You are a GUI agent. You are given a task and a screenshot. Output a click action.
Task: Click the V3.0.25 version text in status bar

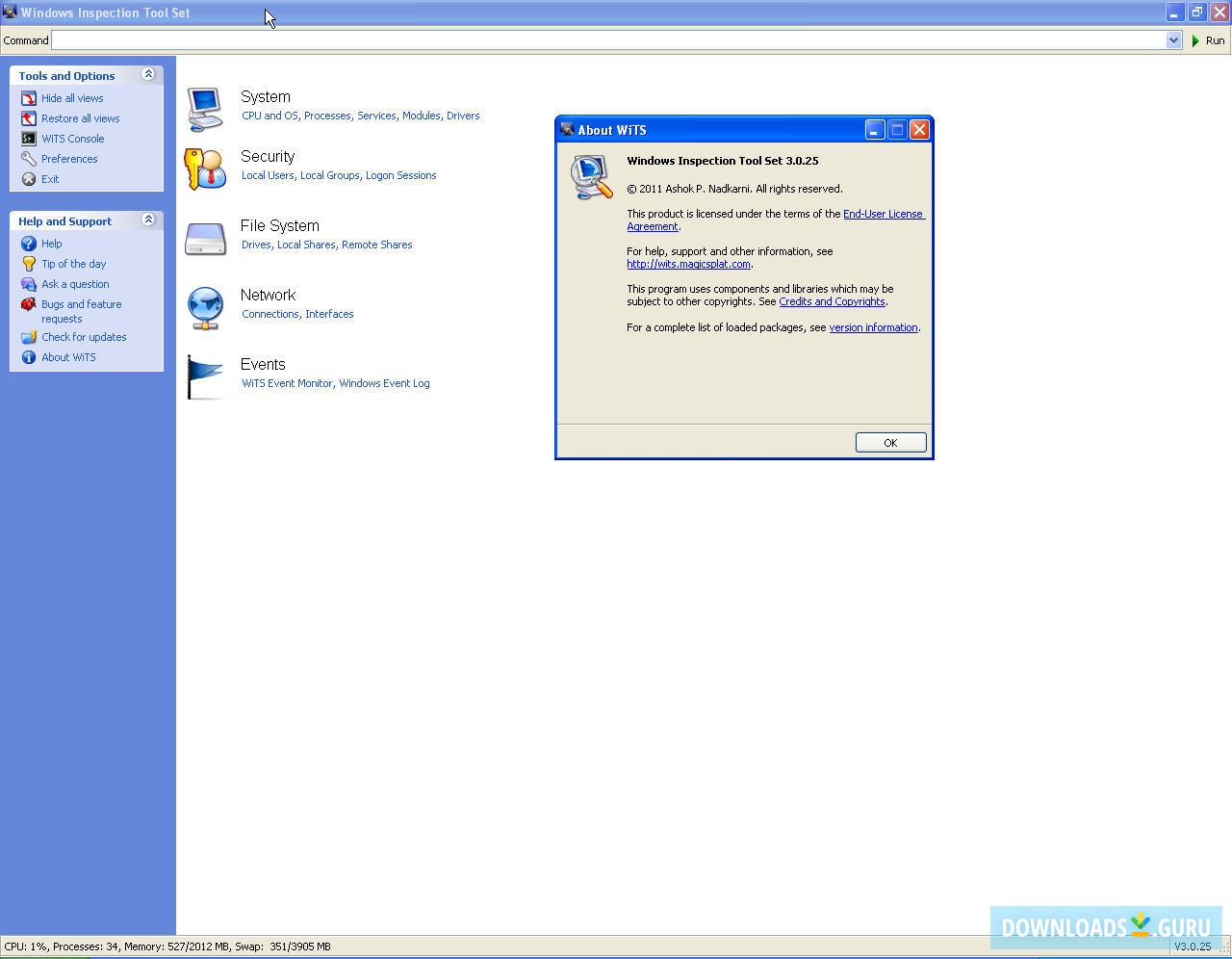[x=1193, y=946]
